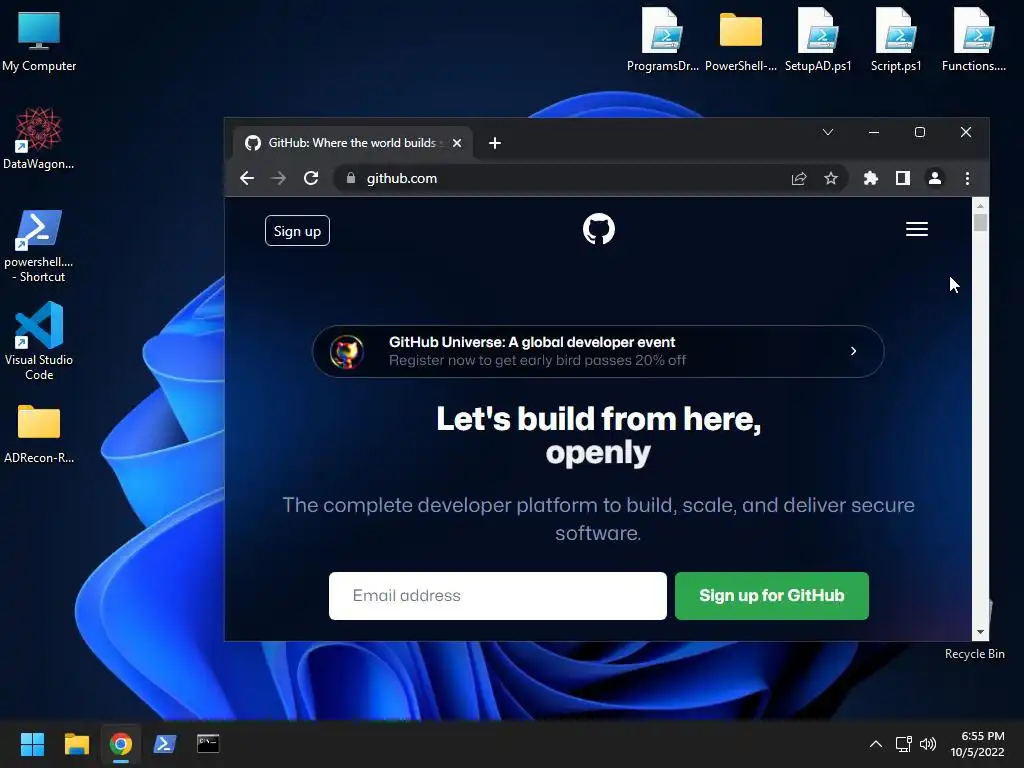Viewport: 1024px width, 768px height.
Task: Open the clock showing 6:55 PM
Action: point(978,744)
